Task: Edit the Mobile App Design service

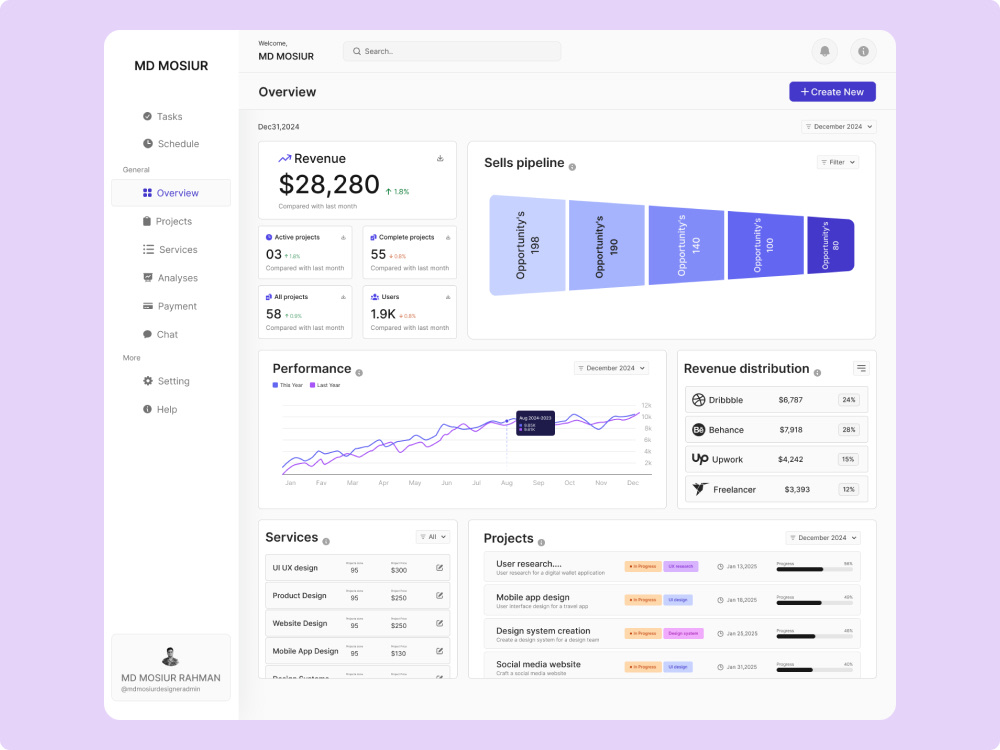Action: (439, 651)
